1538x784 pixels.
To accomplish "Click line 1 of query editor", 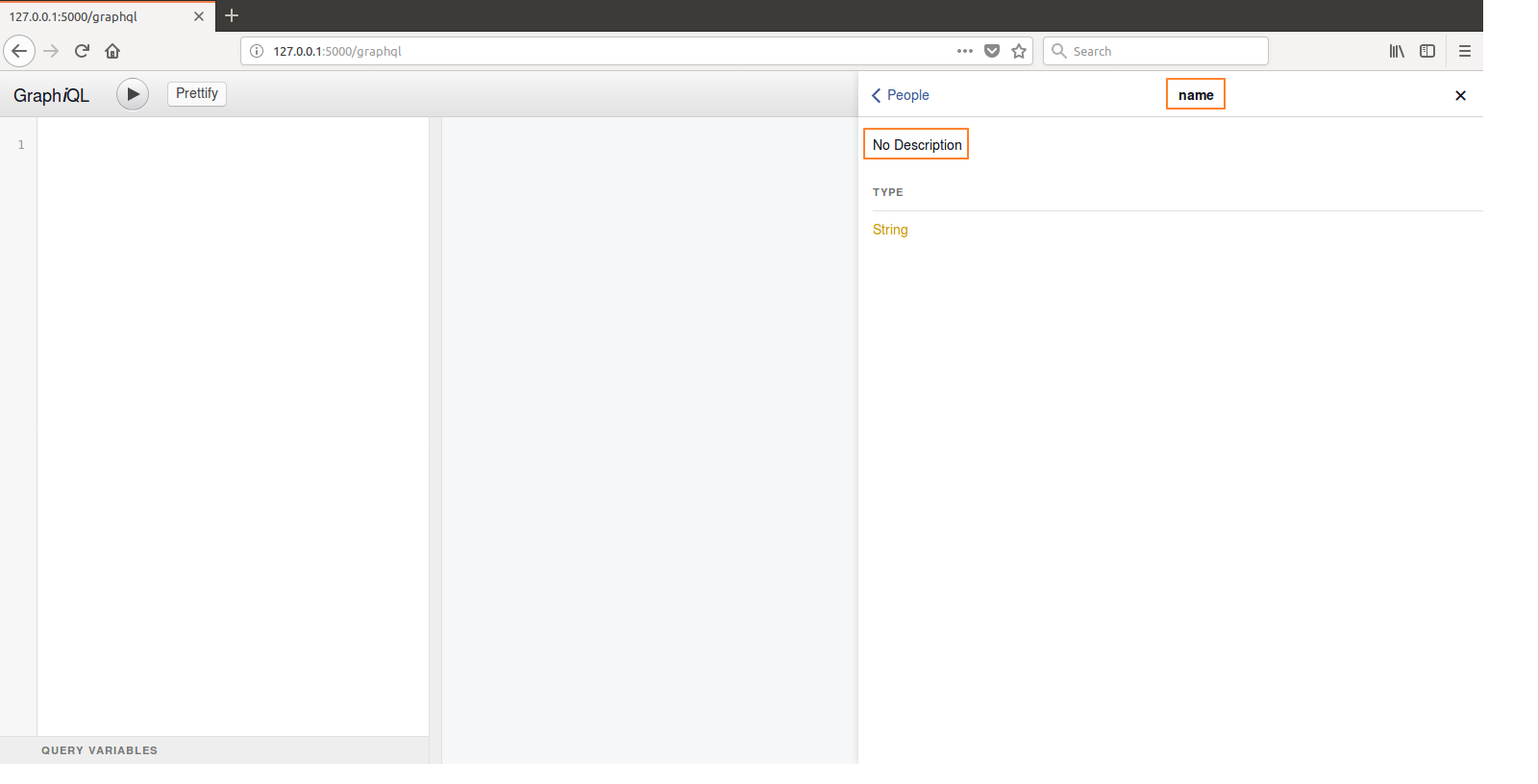I will [233, 145].
